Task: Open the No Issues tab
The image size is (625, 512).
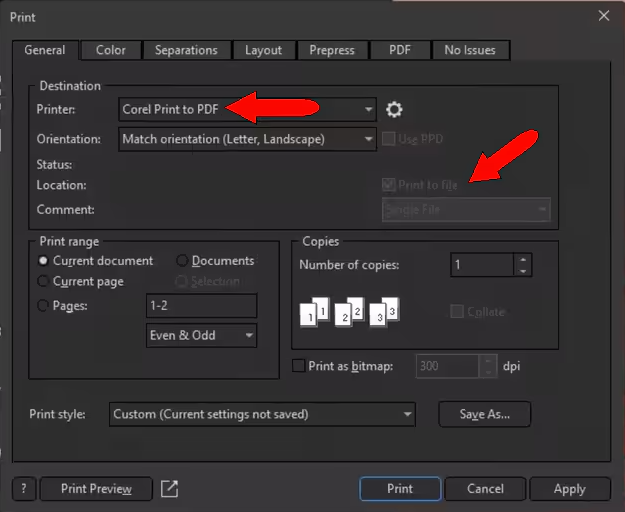Action: point(470,50)
